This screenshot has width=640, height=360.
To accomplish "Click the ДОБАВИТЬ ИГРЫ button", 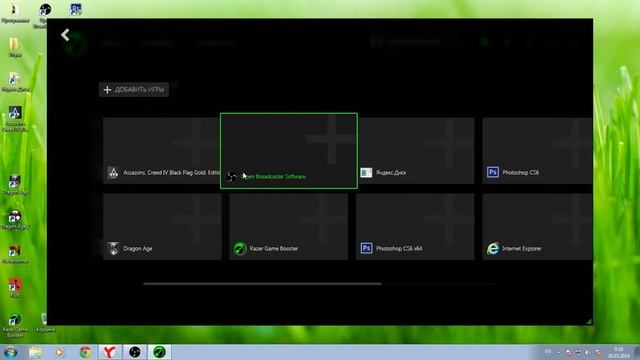I will pos(134,89).
